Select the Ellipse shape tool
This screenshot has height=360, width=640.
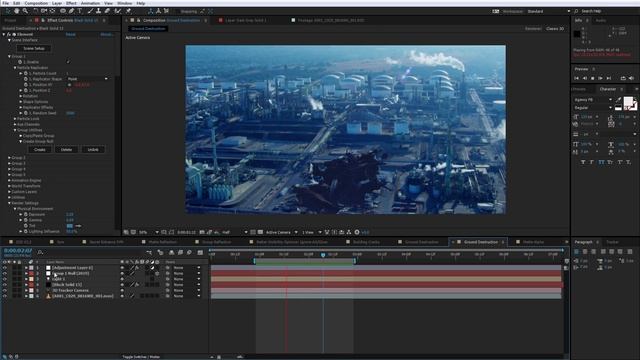[63, 11]
